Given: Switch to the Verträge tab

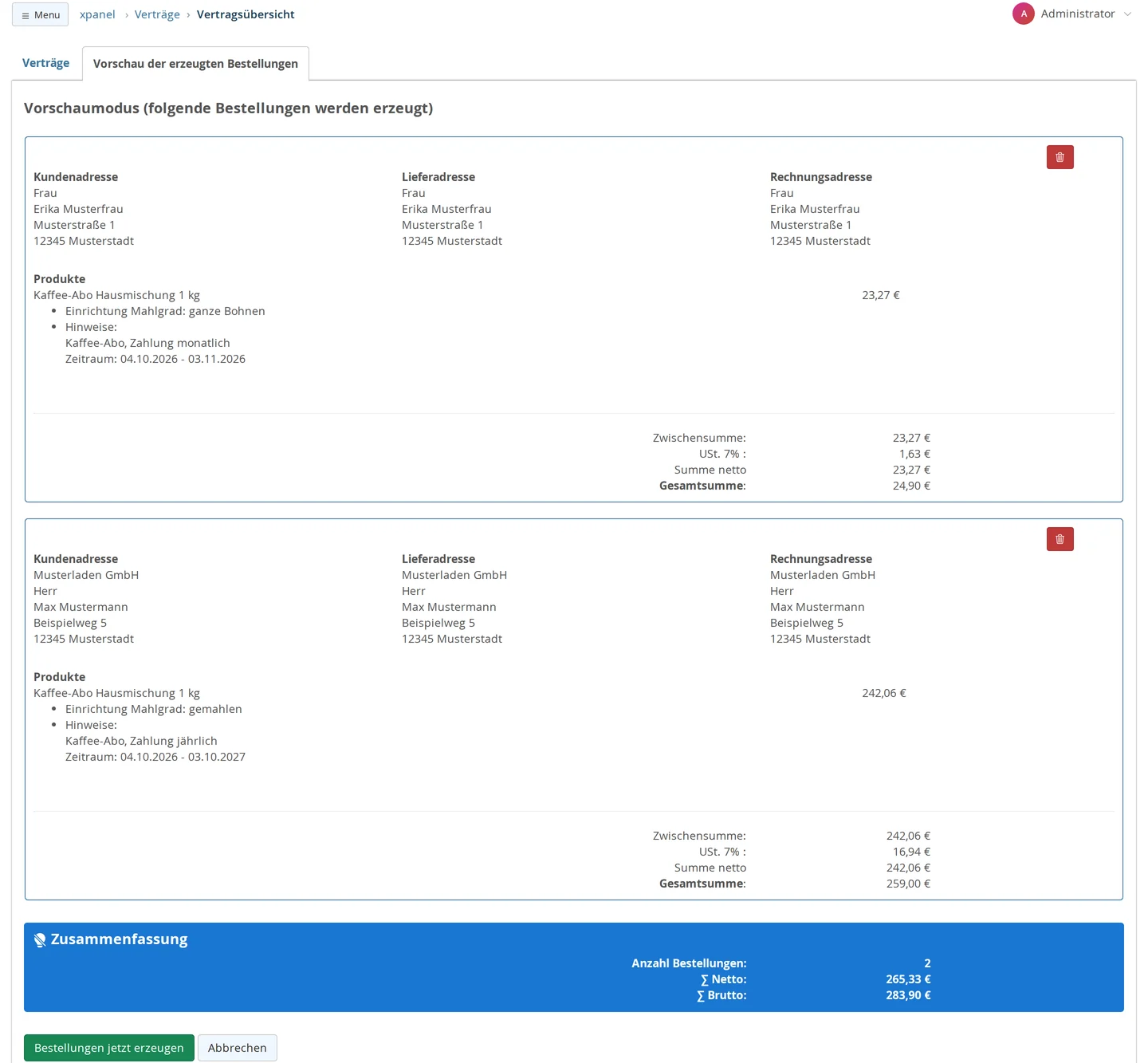Looking at the screenshot, I should click(x=45, y=63).
